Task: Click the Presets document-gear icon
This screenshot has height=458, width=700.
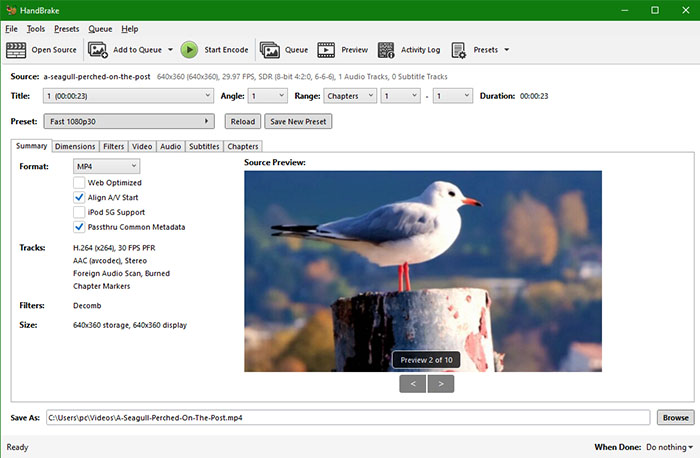Action: point(458,50)
